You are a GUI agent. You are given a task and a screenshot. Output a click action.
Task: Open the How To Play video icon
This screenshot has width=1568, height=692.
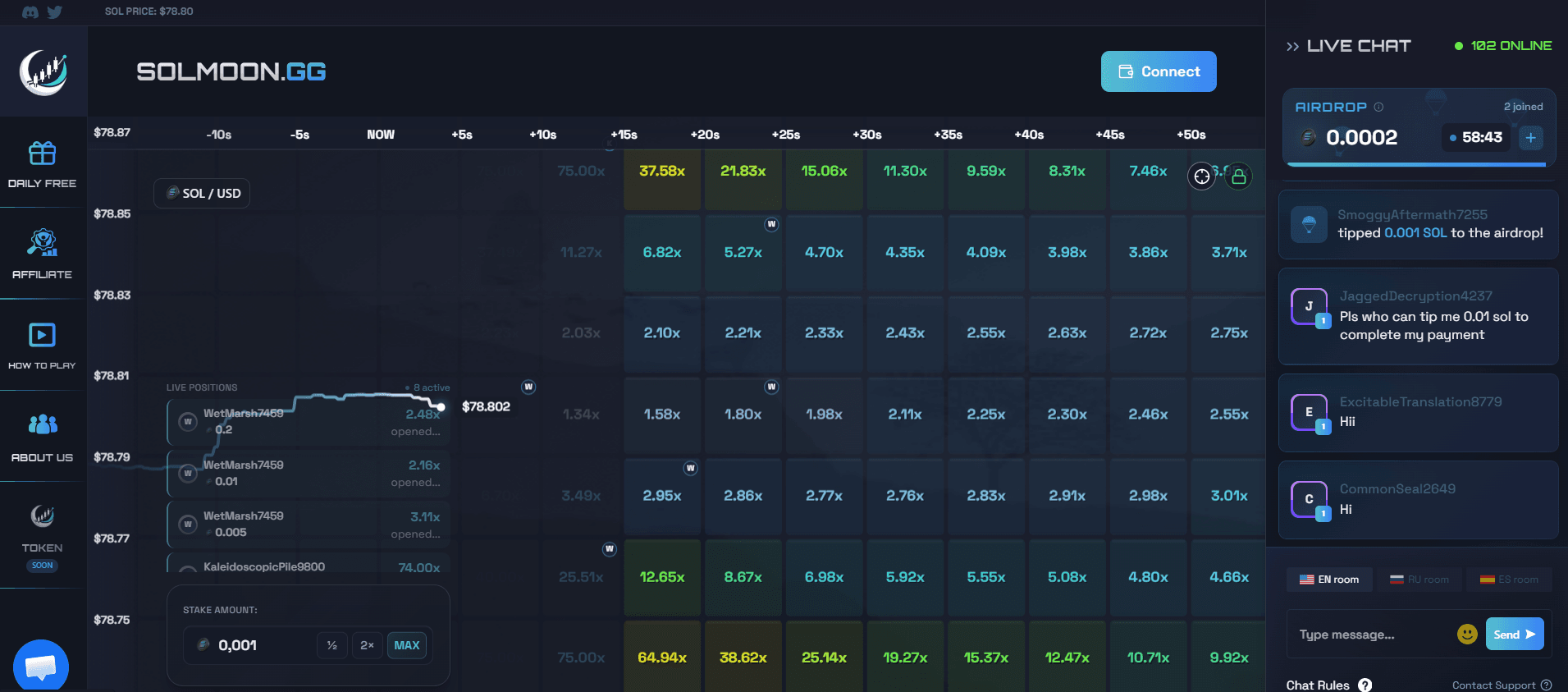point(42,335)
